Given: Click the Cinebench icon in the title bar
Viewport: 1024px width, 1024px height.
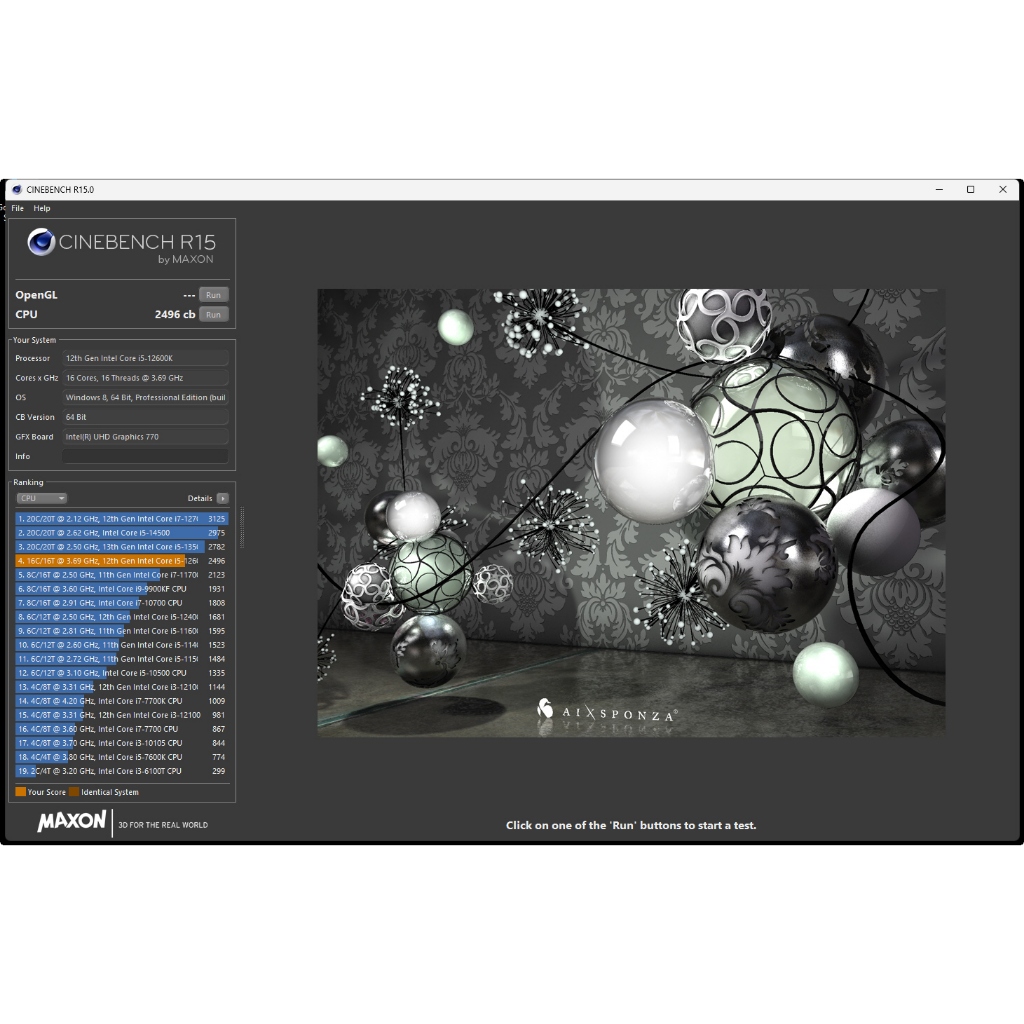Looking at the screenshot, I should [17, 189].
